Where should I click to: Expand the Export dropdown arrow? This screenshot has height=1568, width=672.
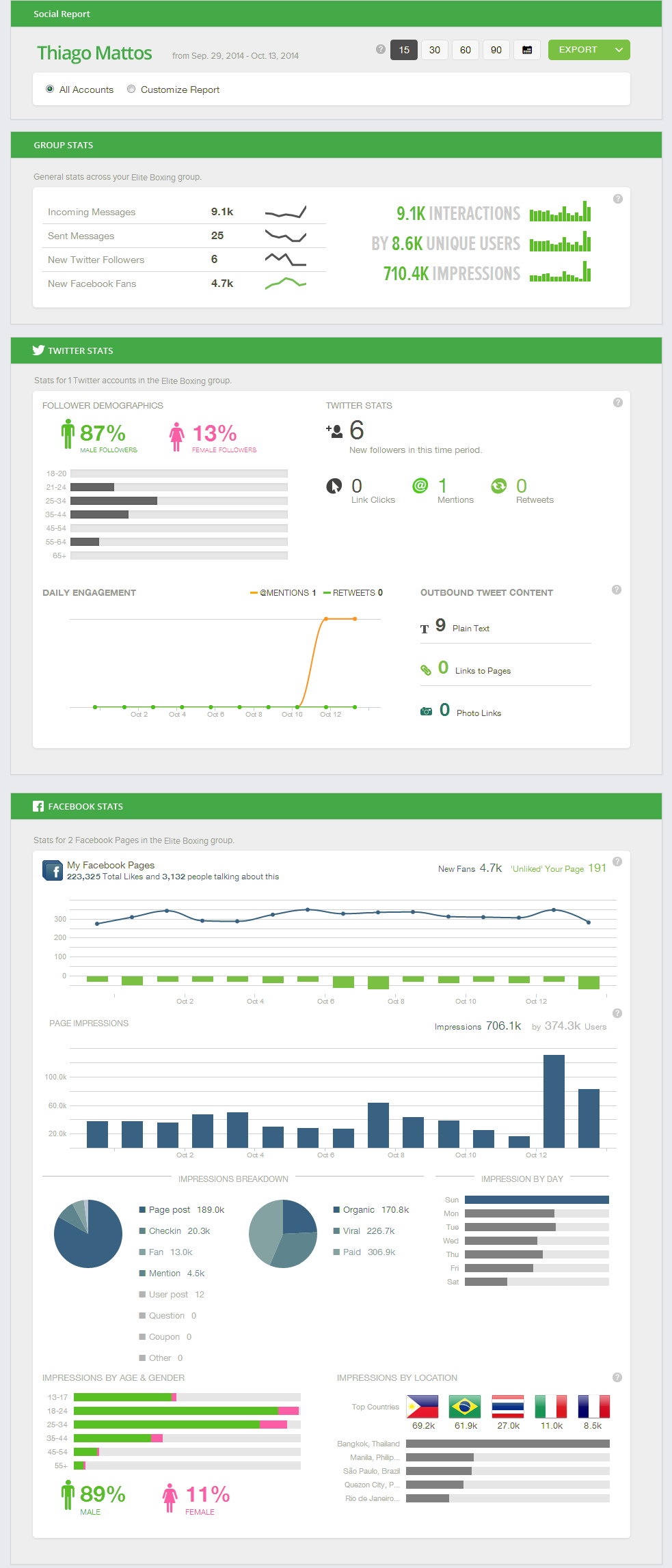[619, 50]
